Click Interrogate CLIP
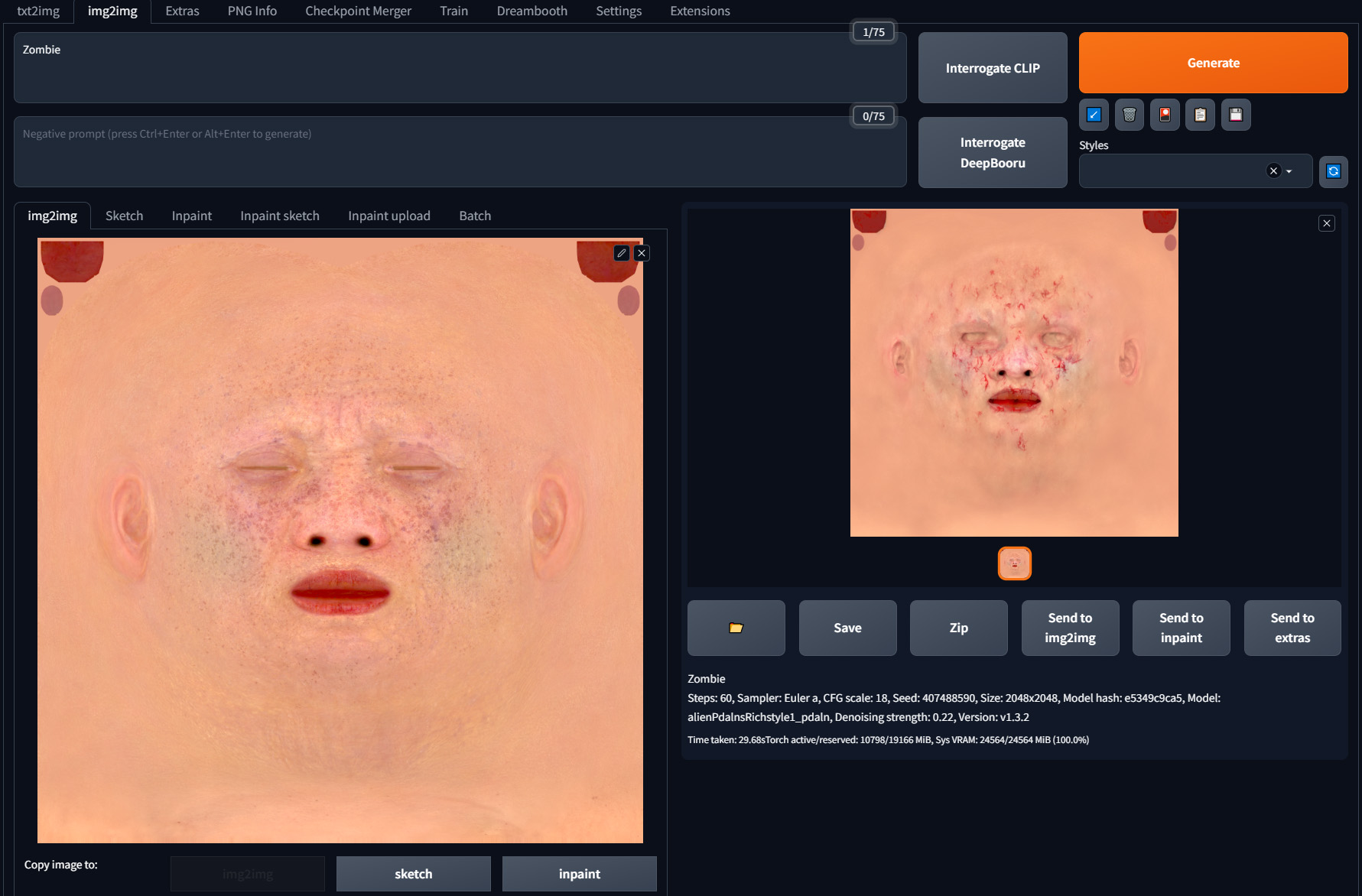The image size is (1362, 896). click(993, 68)
